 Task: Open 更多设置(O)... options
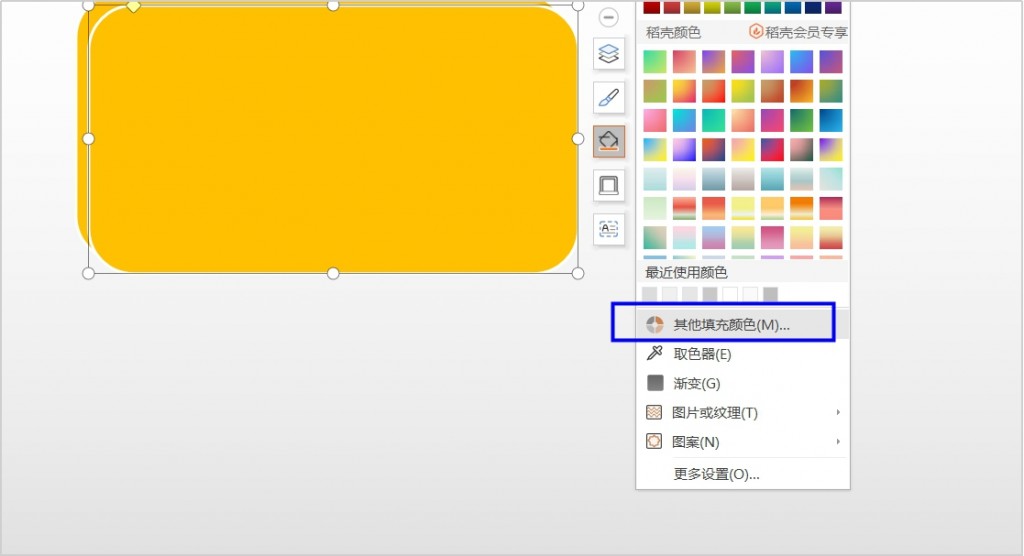coord(743,474)
